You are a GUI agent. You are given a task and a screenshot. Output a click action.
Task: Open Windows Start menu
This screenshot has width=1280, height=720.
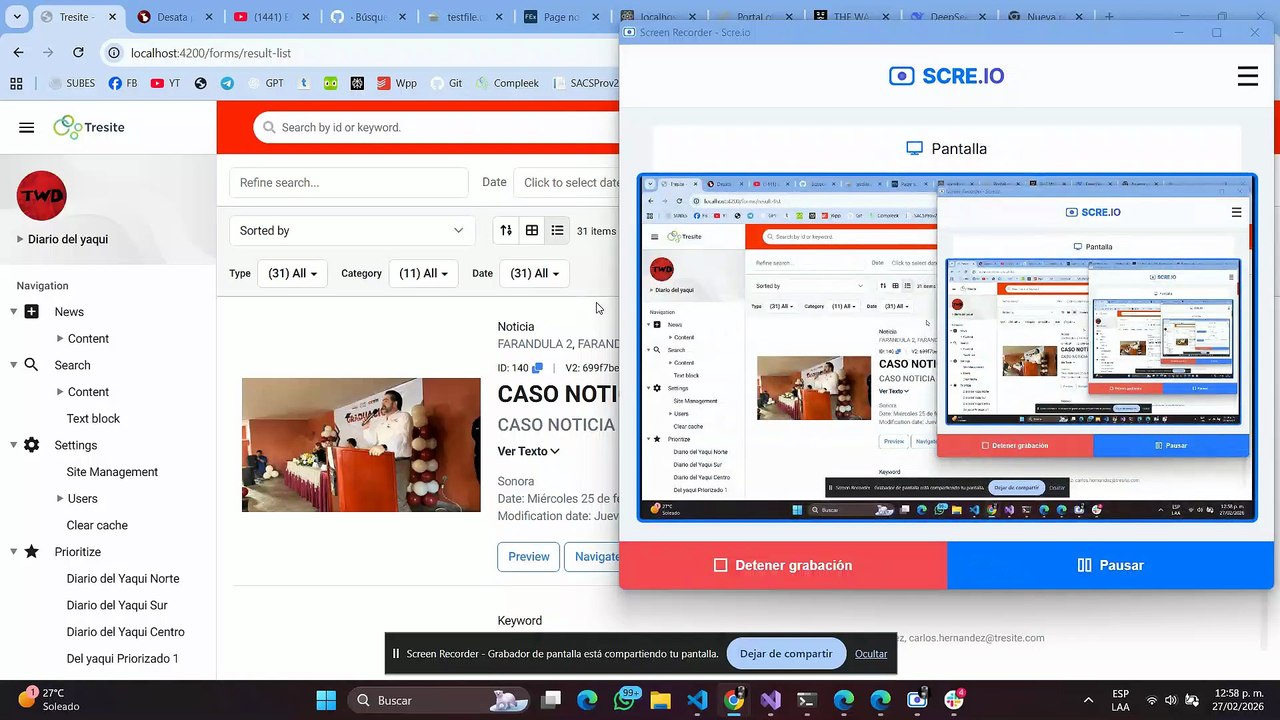[327, 700]
